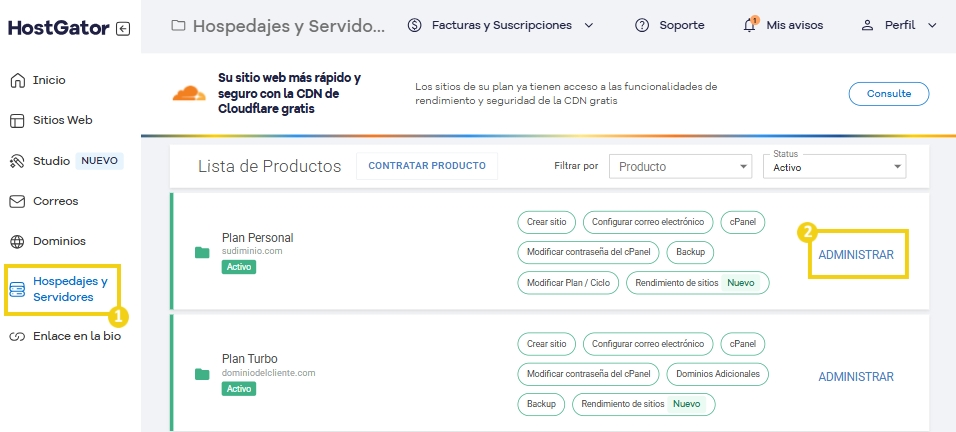The height and width of the screenshot is (432, 956).
Task: Click the Consulte button on the Cloudflare banner
Action: (x=889, y=94)
